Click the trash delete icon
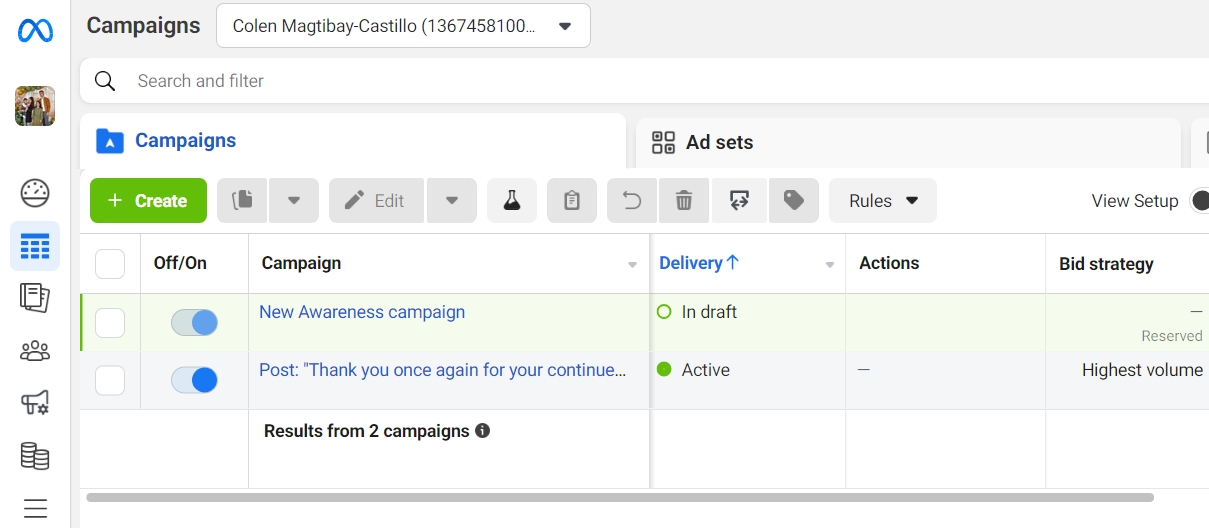 point(684,201)
